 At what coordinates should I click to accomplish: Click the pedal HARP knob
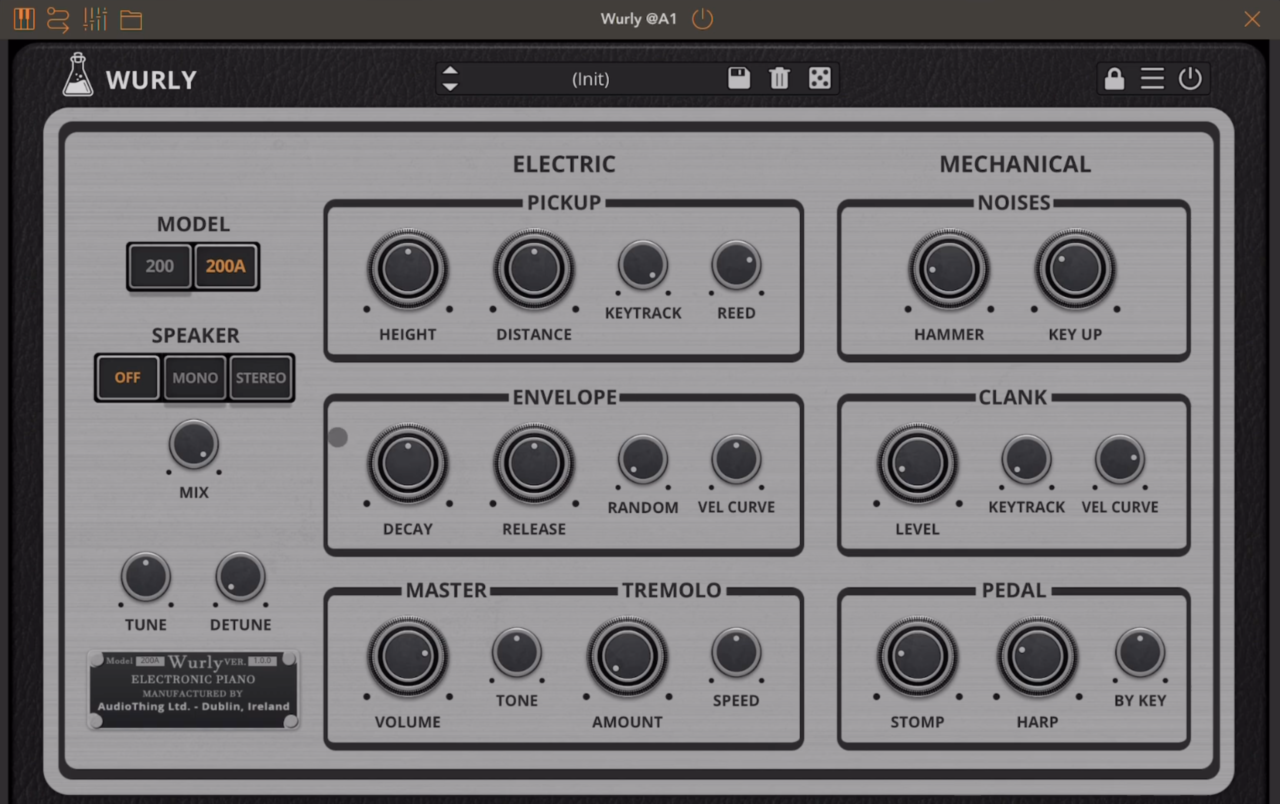[1037, 657]
